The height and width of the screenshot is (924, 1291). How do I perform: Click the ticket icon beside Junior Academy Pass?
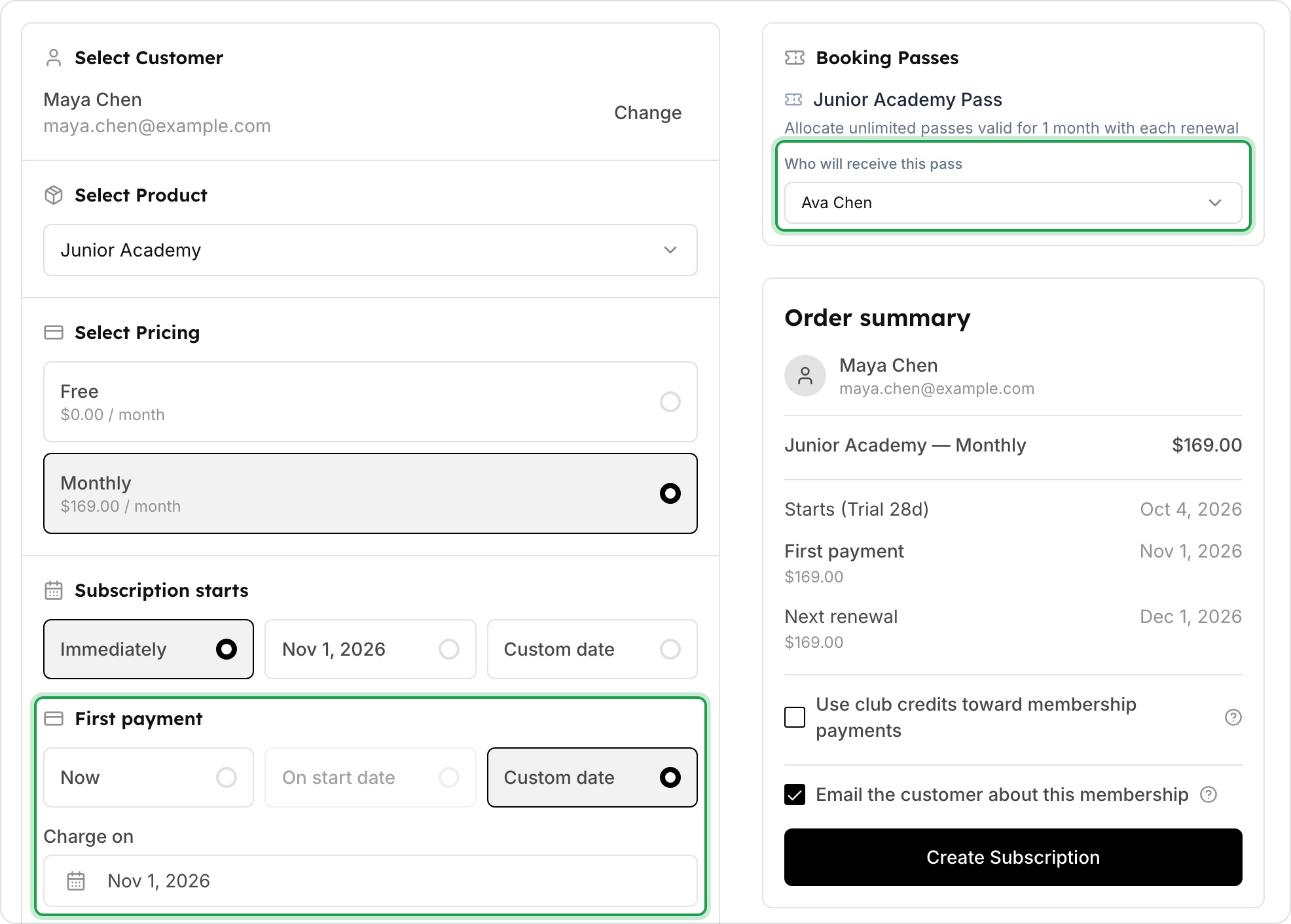793,99
